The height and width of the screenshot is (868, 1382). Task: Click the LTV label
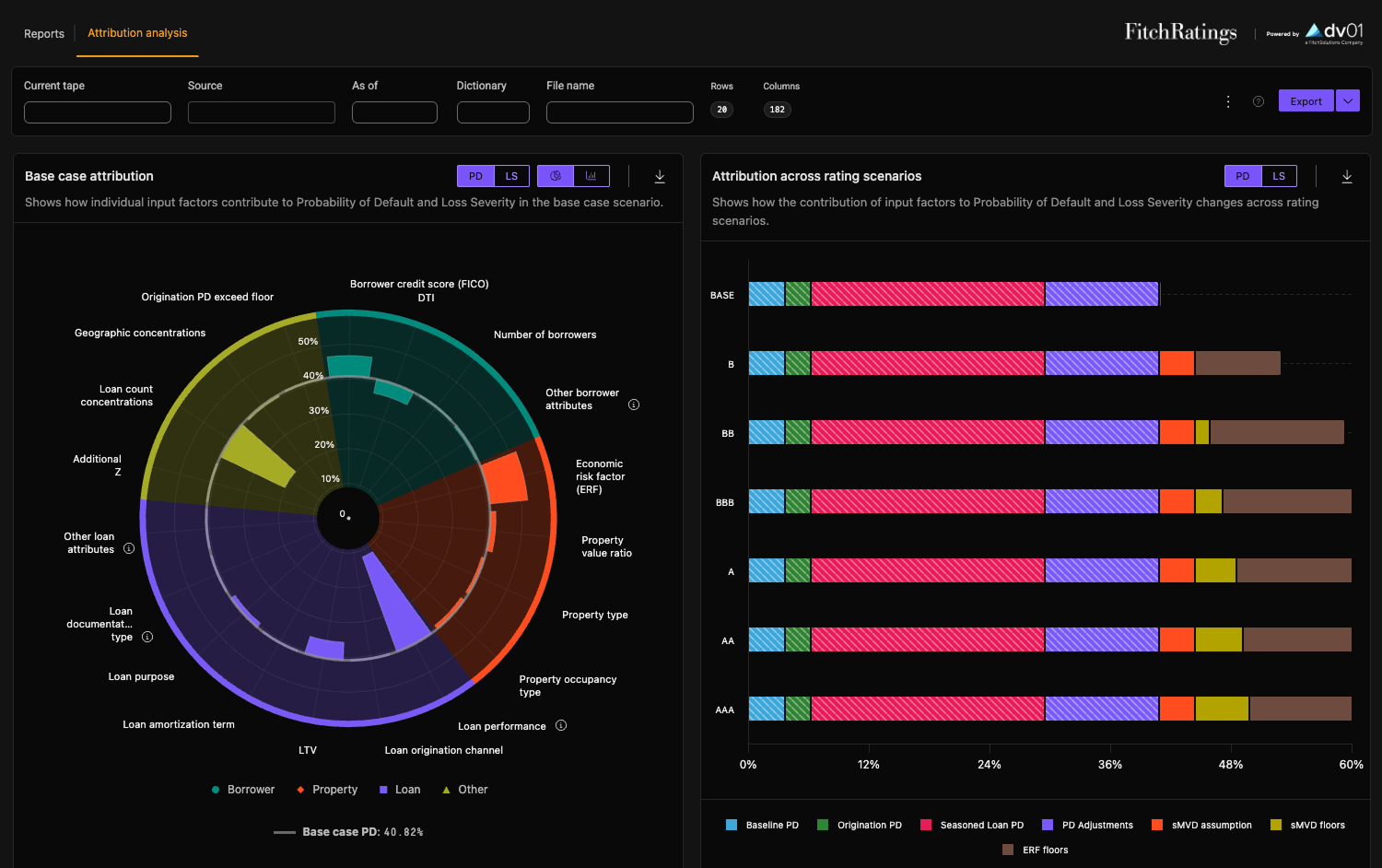[308, 750]
